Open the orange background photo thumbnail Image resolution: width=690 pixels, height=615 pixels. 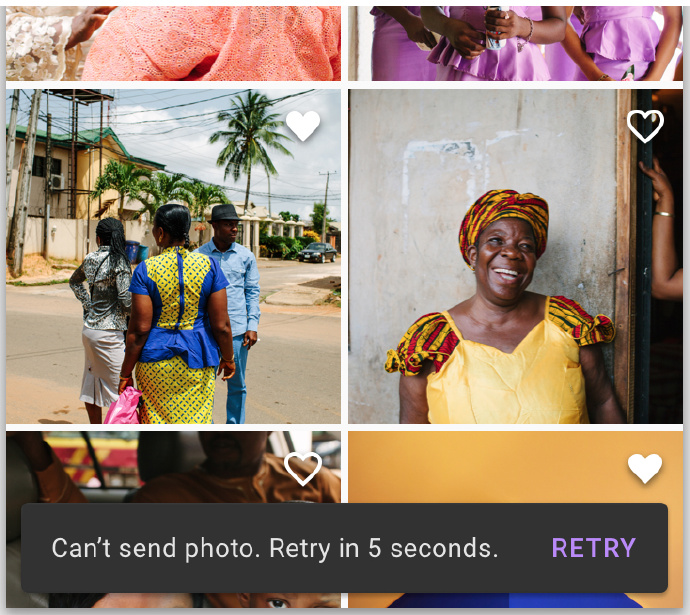coord(515,467)
